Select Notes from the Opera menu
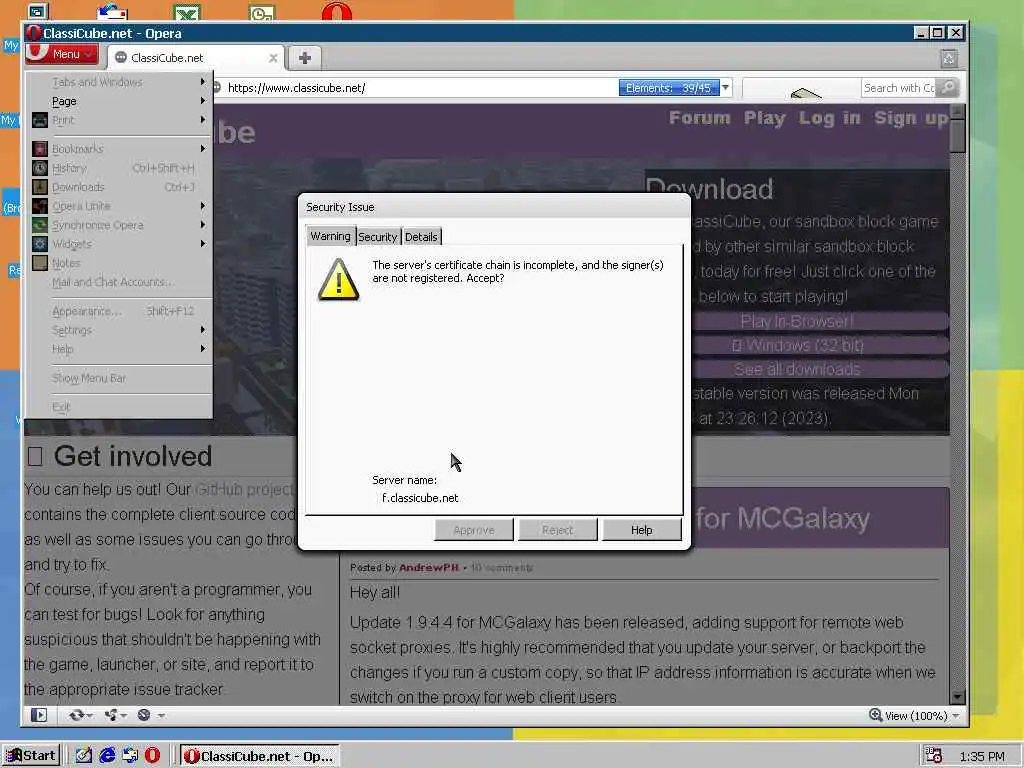This screenshot has width=1024, height=768. click(x=120, y=263)
